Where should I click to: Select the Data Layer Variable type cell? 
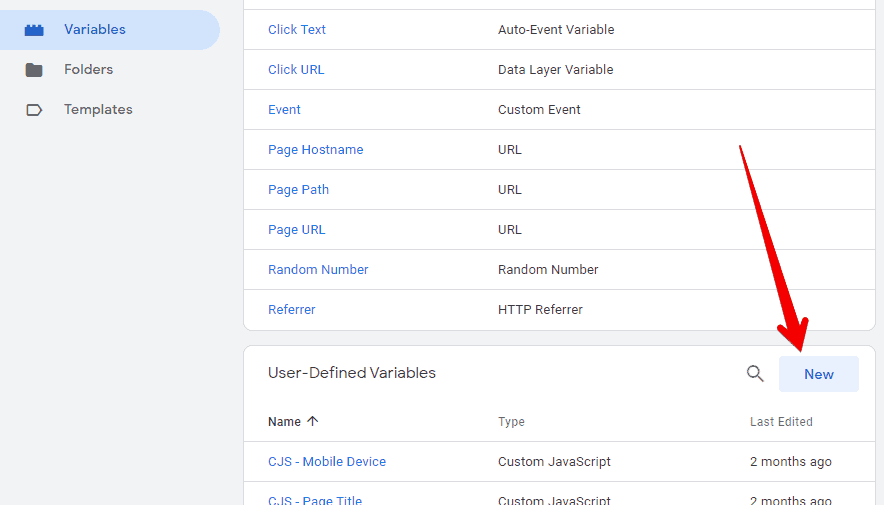click(x=555, y=70)
